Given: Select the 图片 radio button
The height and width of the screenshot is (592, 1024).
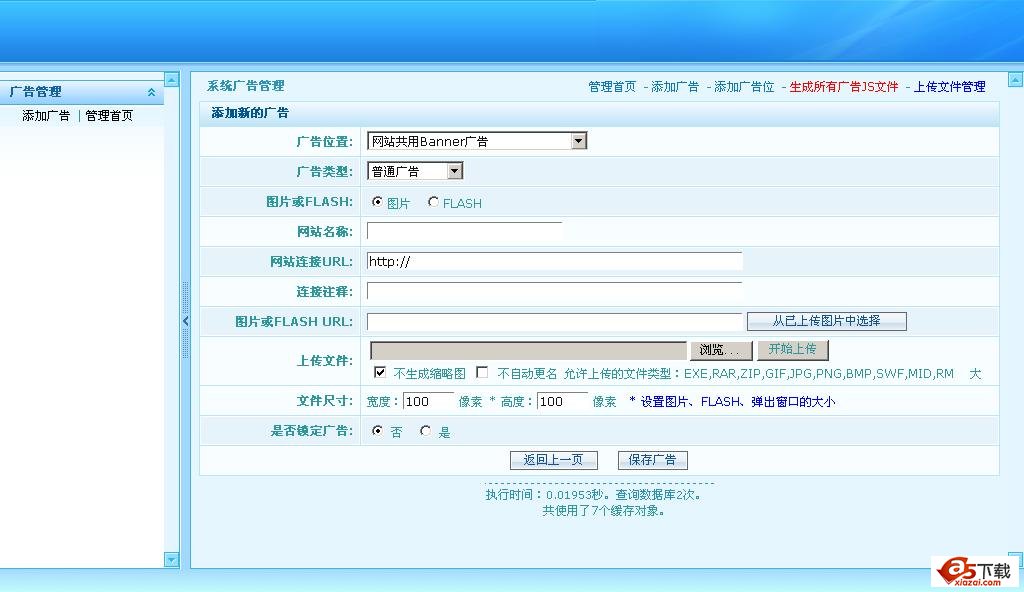Looking at the screenshot, I should (377, 202).
